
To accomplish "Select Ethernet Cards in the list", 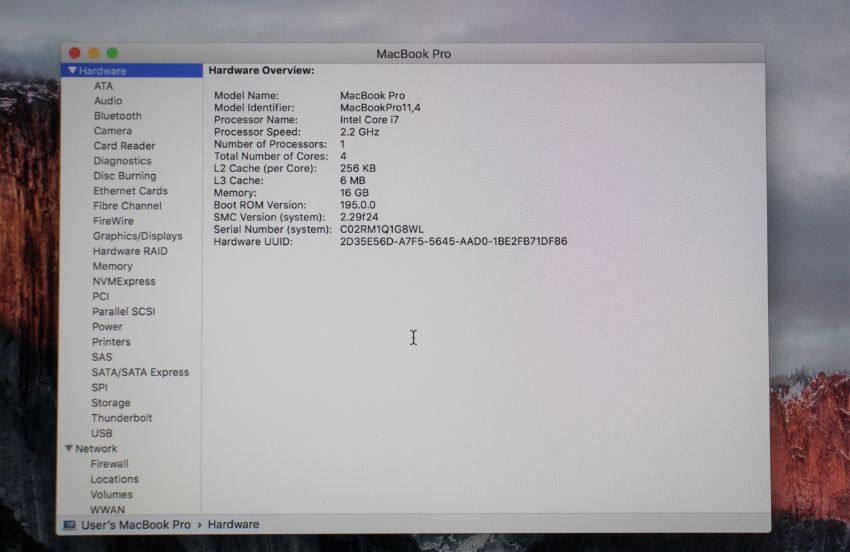I will 130,191.
